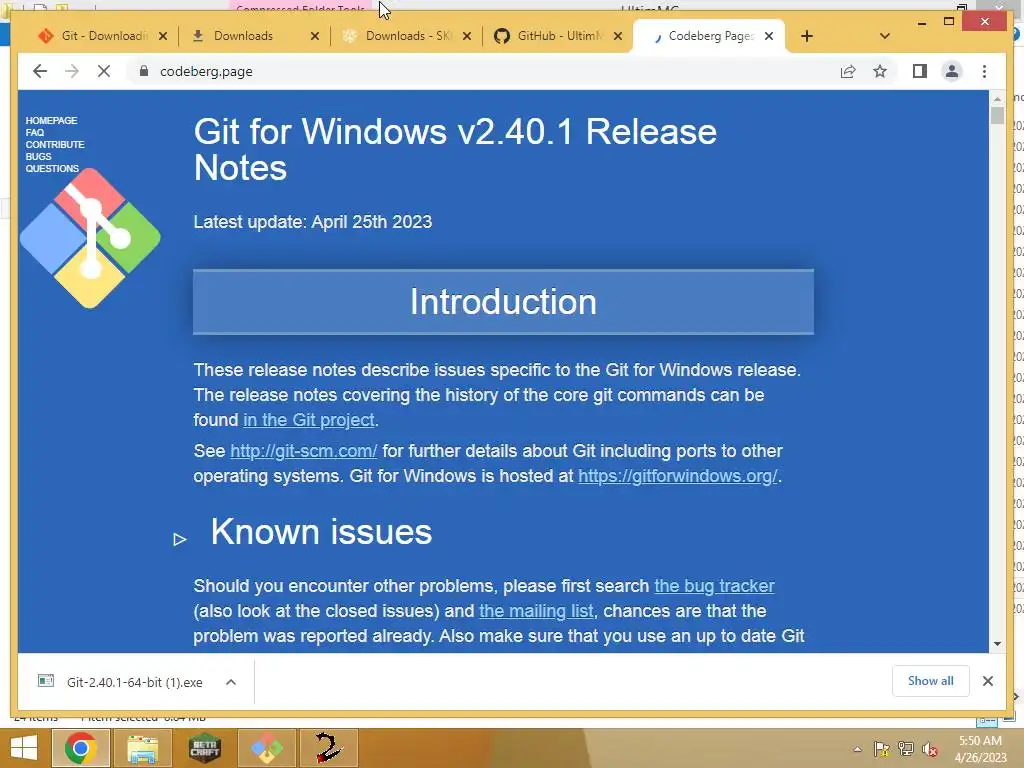Open 'the bug tracker' link
Image resolution: width=1024 pixels, height=768 pixels.
(x=714, y=586)
